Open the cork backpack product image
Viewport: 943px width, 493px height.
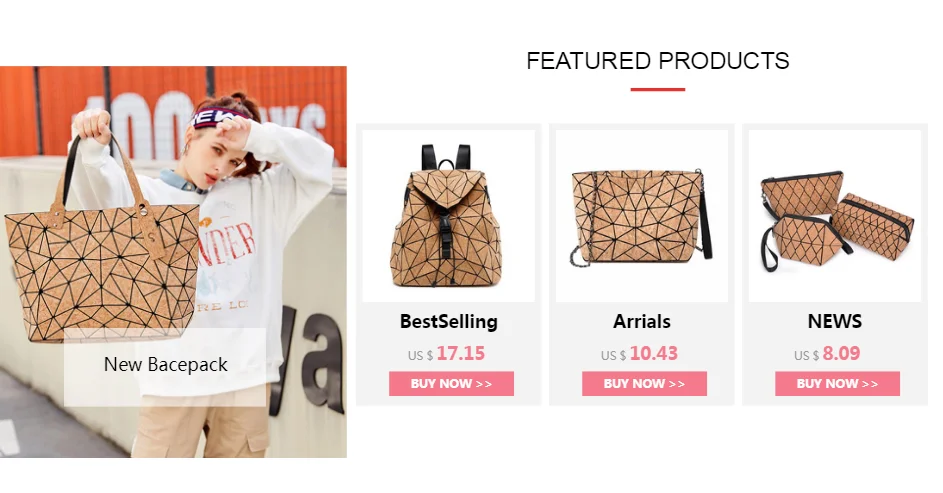point(449,216)
